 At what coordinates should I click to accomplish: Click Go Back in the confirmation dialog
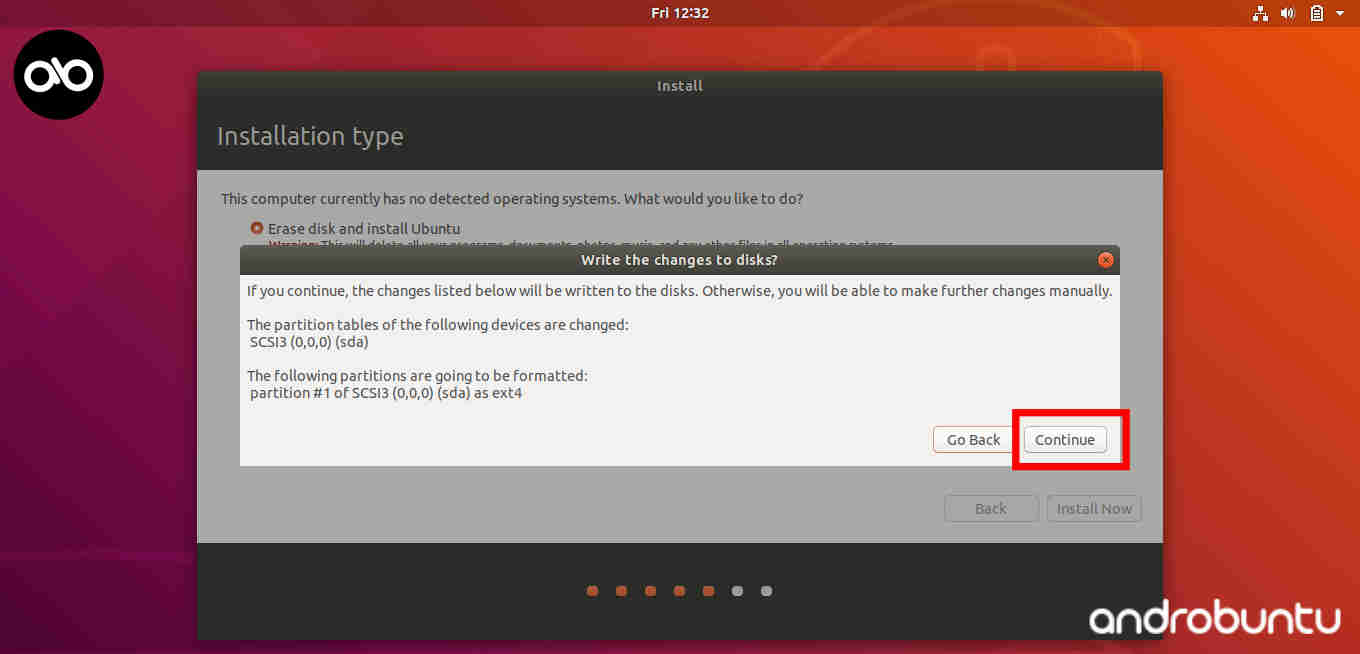[x=972, y=439]
